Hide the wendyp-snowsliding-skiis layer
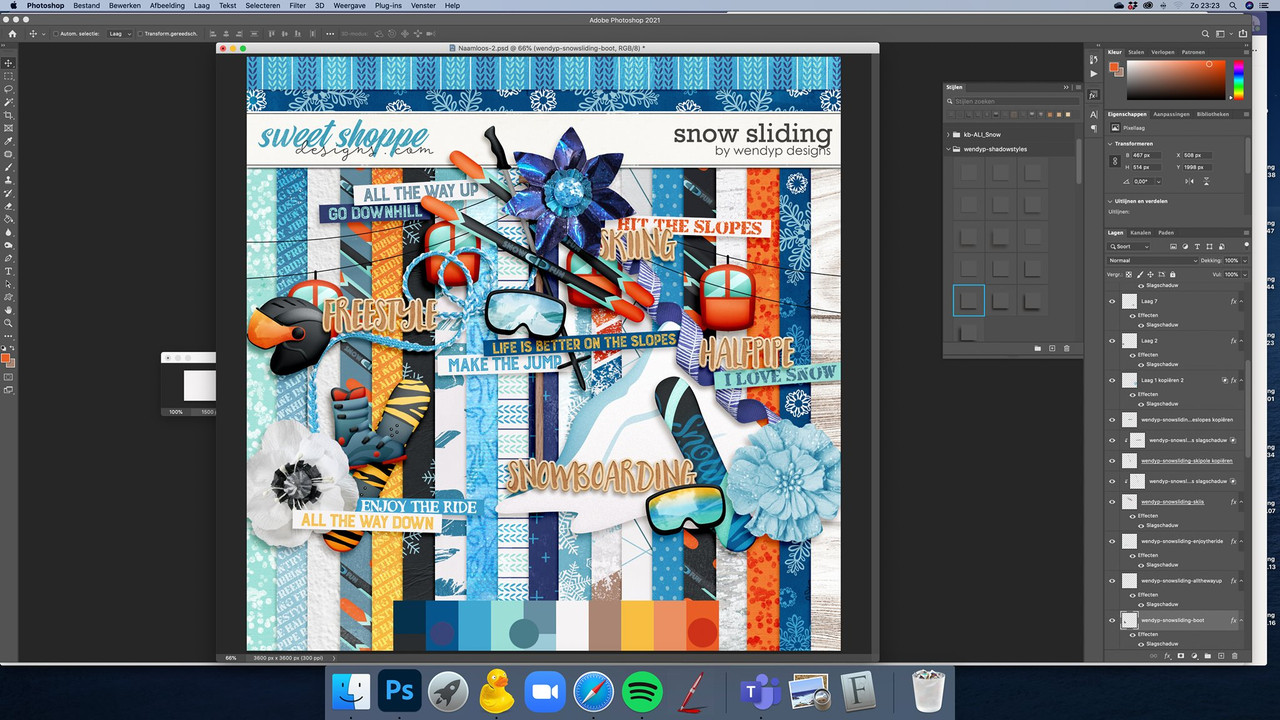 [x=1112, y=502]
